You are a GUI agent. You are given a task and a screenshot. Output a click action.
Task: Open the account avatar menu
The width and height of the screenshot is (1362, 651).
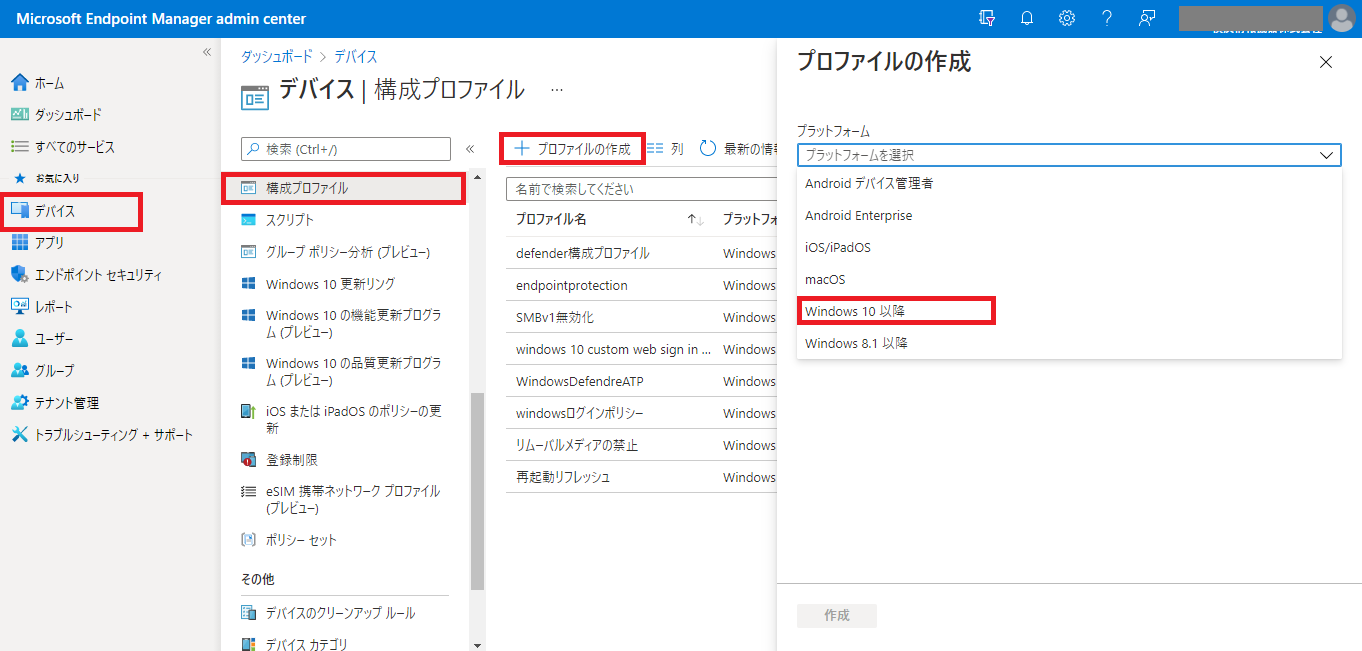point(1341,18)
